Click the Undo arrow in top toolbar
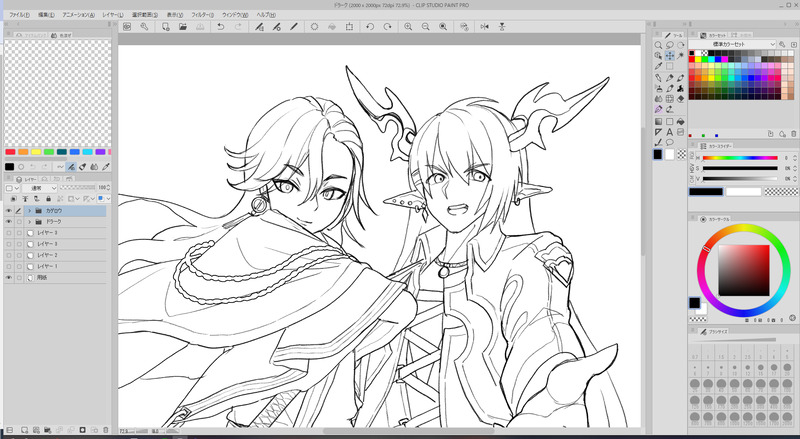800x439 pixels. click(x=220, y=27)
